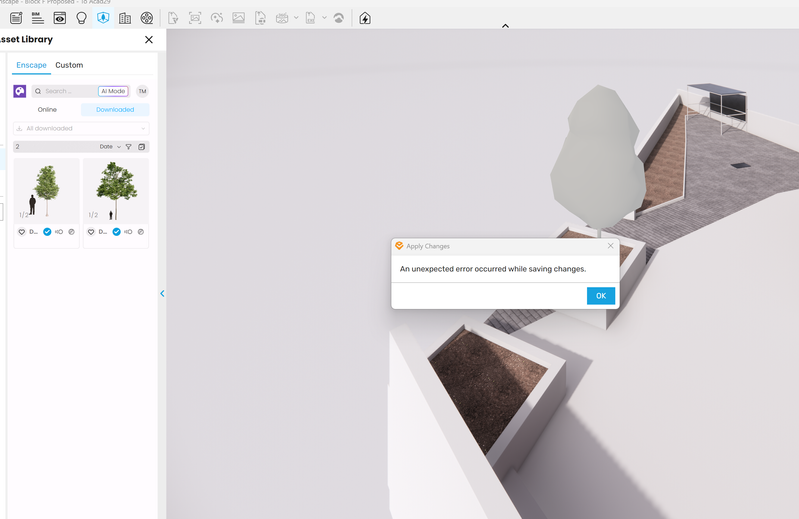The image size is (799, 519).
Task: Click the white tree placeholder in viewport
Action: pyautogui.click(x=597, y=158)
